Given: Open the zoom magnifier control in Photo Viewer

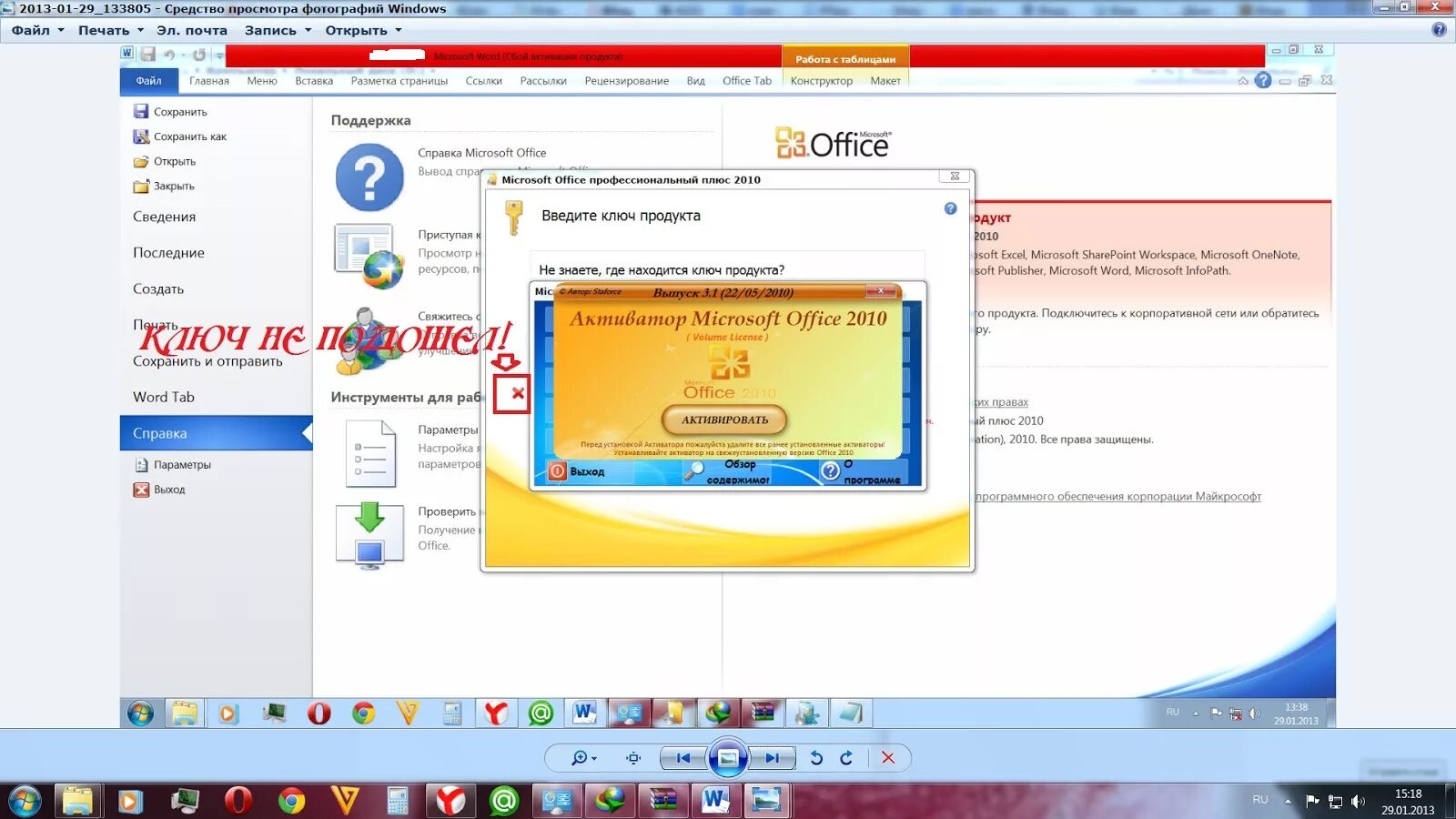Looking at the screenshot, I should [x=582, y=758].
